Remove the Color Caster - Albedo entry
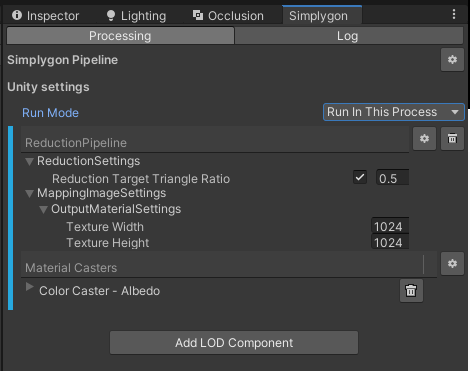 tap(411, 291)
